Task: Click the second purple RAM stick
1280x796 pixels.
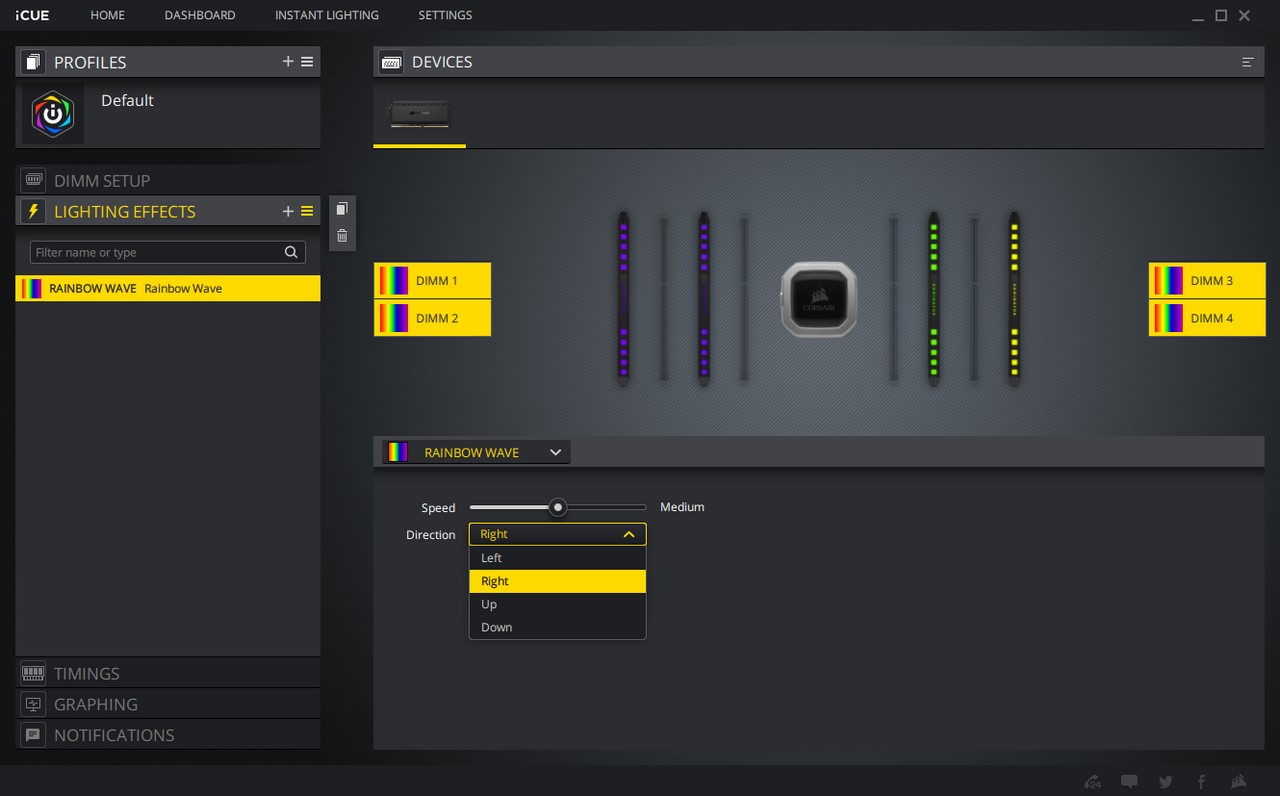Action: click(x=703, y=298)
